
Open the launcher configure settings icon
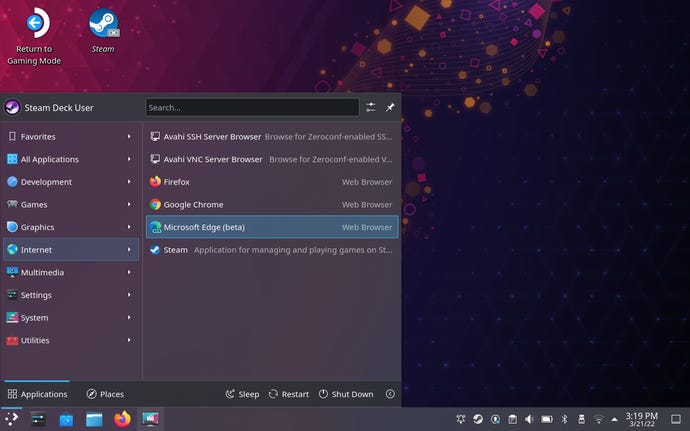[371, 107]
